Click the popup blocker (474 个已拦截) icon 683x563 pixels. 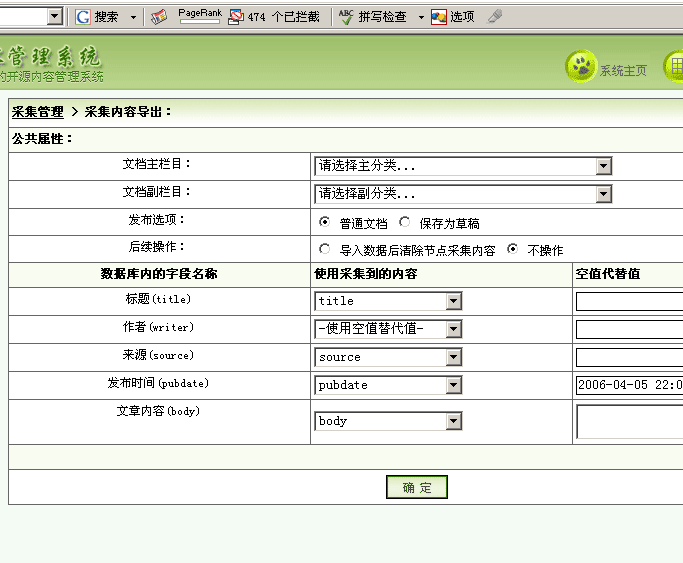[x=236, y=17]
